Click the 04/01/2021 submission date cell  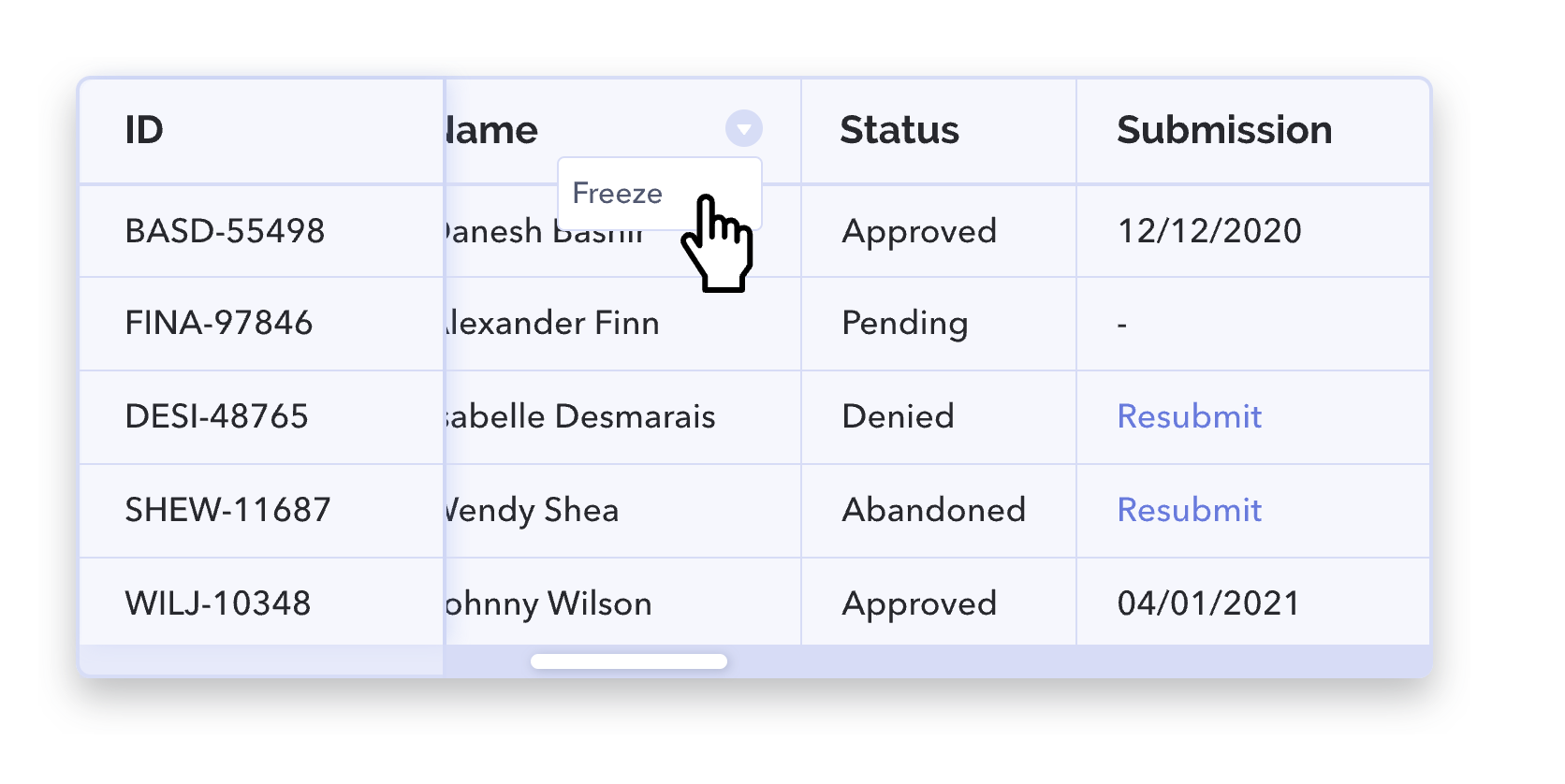coord(1253,602)
